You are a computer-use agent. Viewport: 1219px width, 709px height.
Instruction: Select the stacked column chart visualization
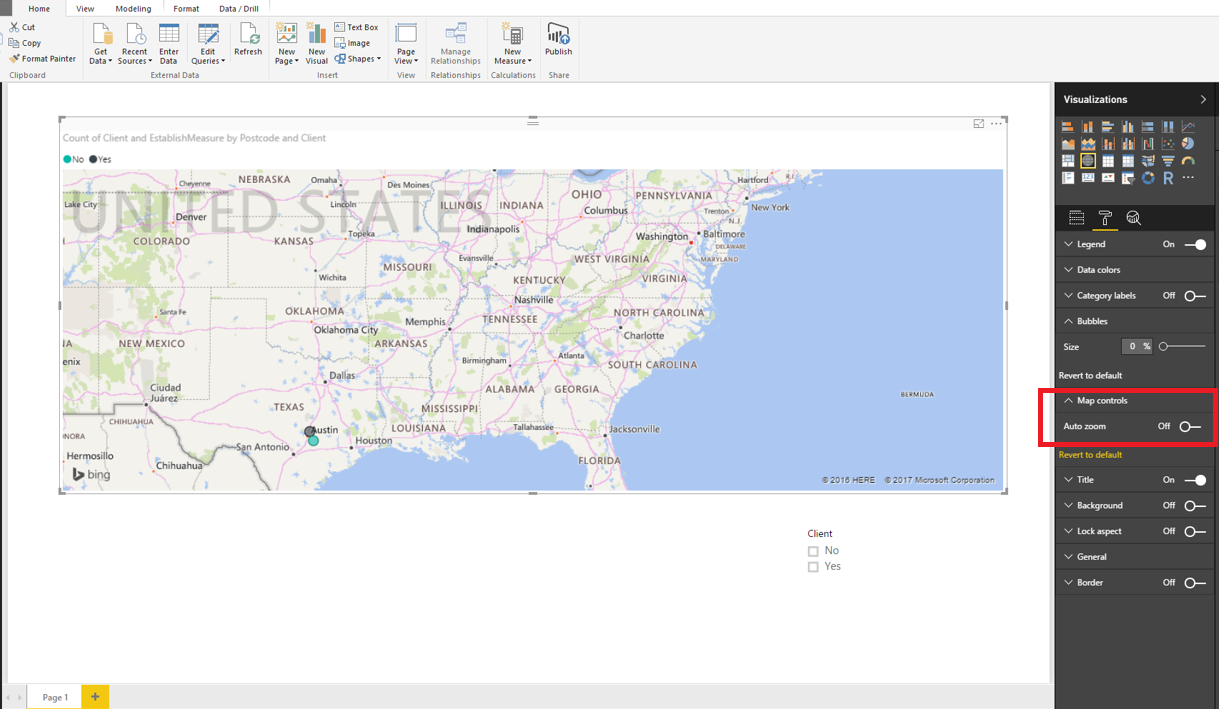coord(1088,127)
